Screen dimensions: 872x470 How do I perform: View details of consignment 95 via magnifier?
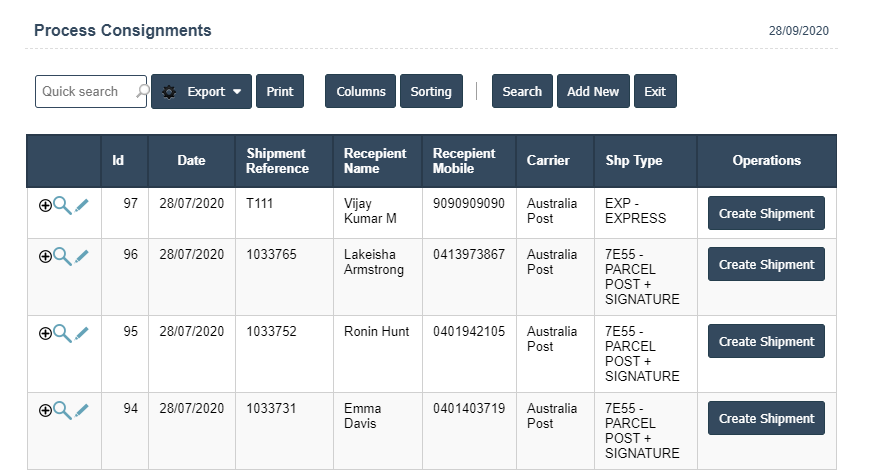tap(62, 333)
